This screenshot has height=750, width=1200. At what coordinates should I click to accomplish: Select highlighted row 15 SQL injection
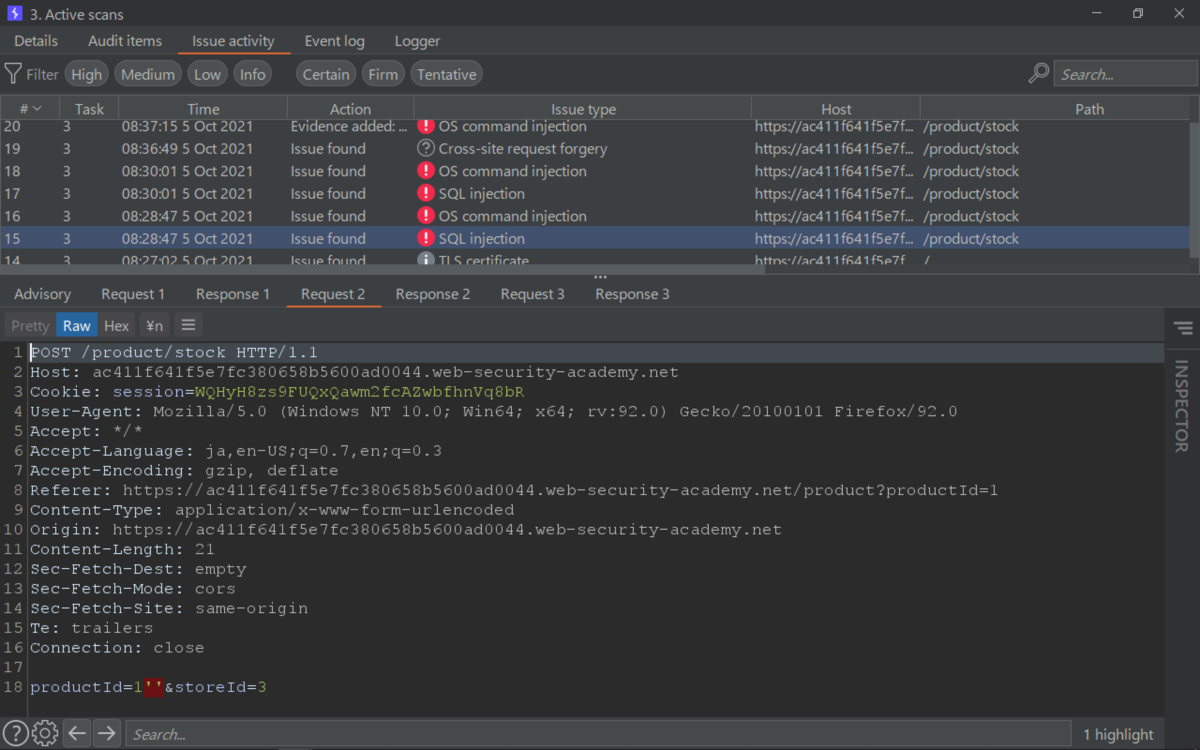point(595,238)
